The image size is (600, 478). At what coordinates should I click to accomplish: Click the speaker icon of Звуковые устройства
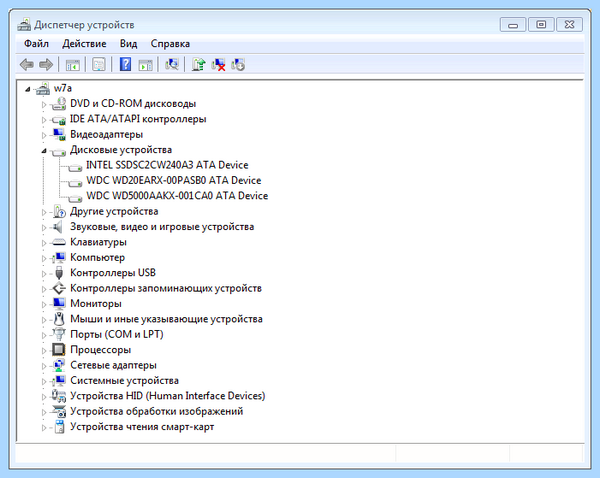tap(58, 227)
